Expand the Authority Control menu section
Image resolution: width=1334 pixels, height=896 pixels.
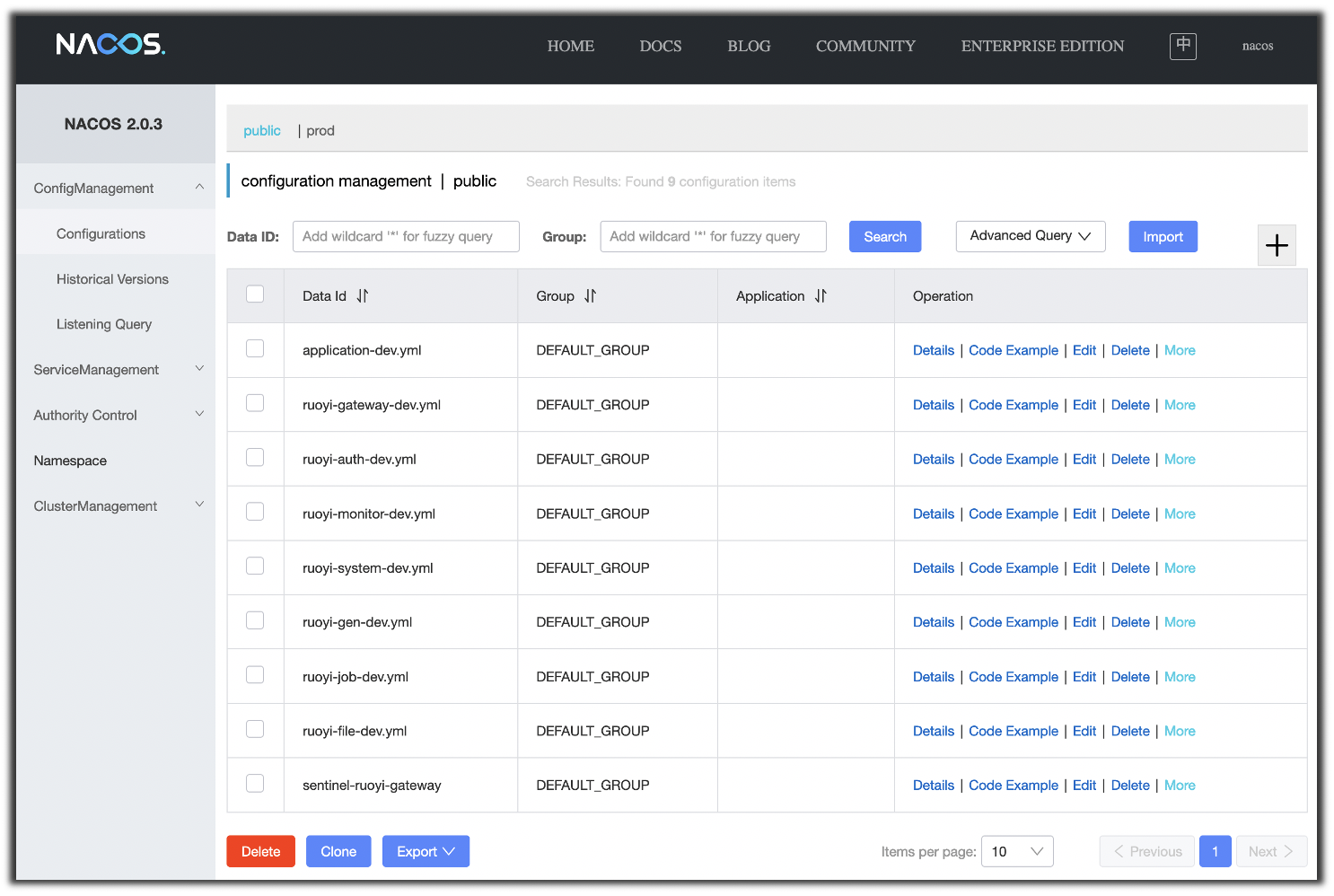pyautogui.click(x=116, y=415)
